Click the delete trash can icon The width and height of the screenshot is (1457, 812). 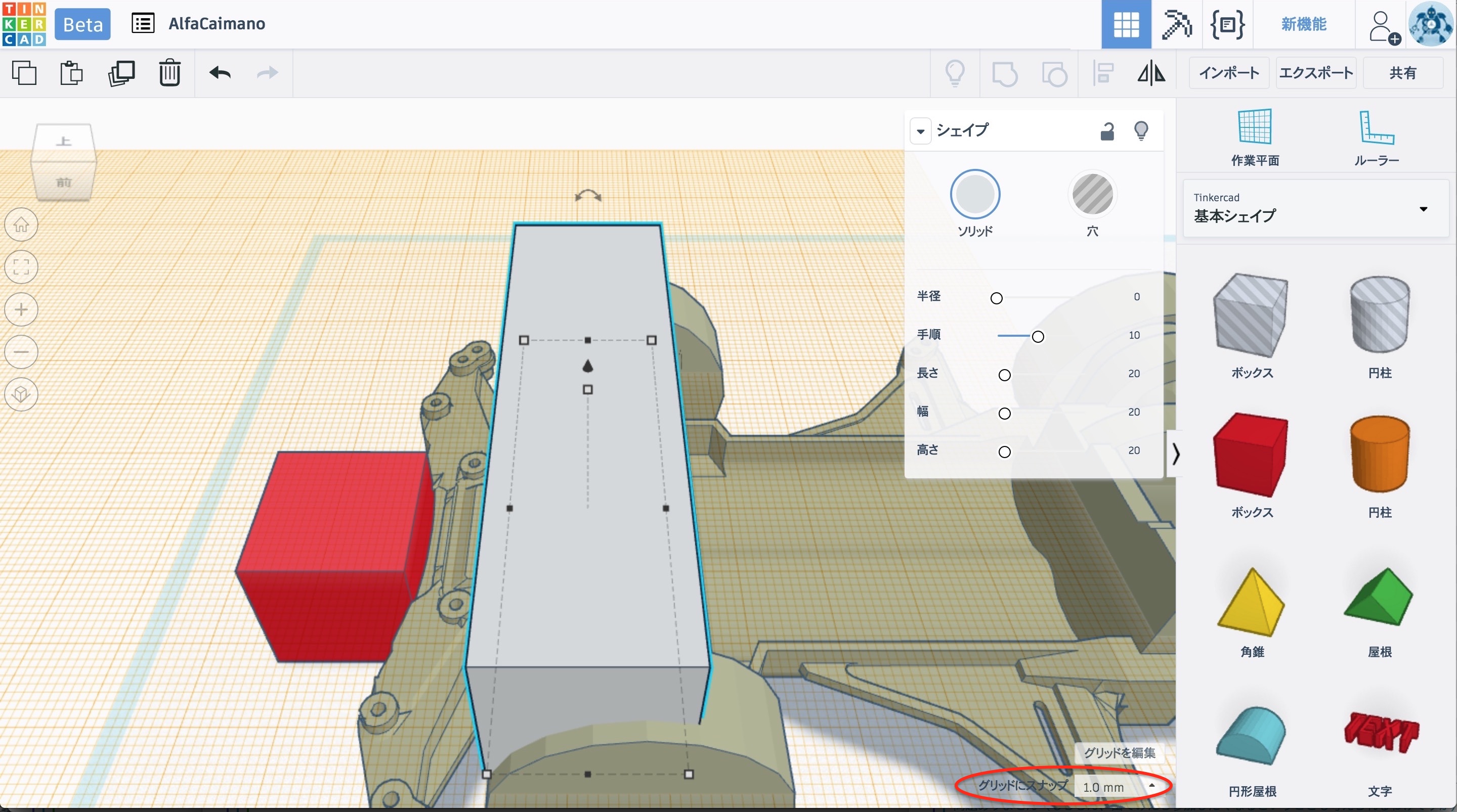point(169,73)
